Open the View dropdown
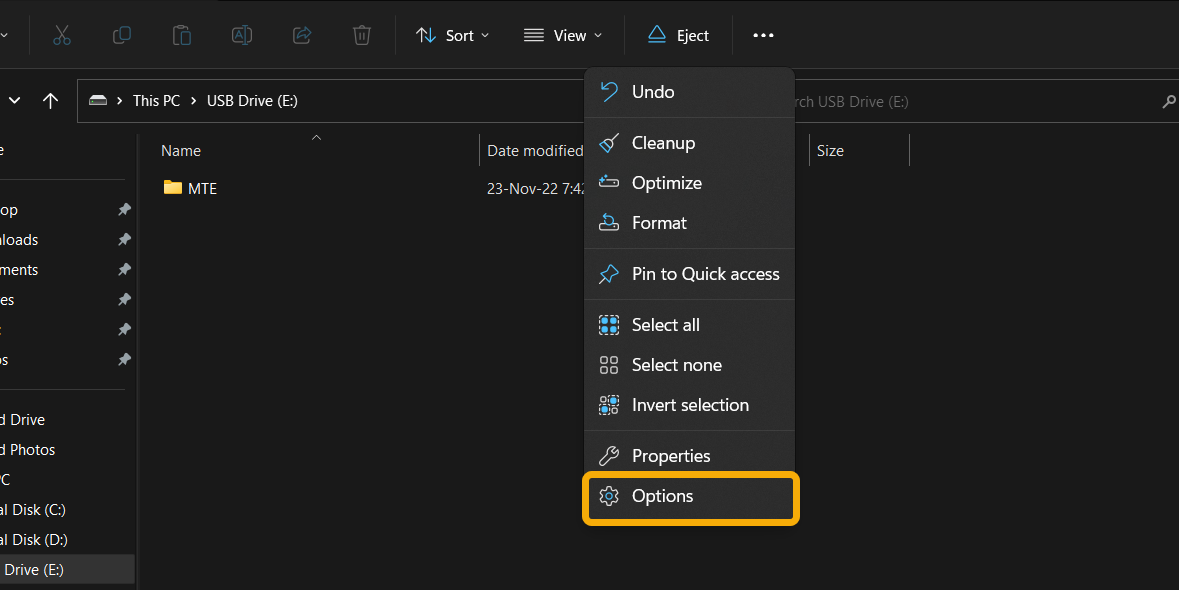 (562, 35)
